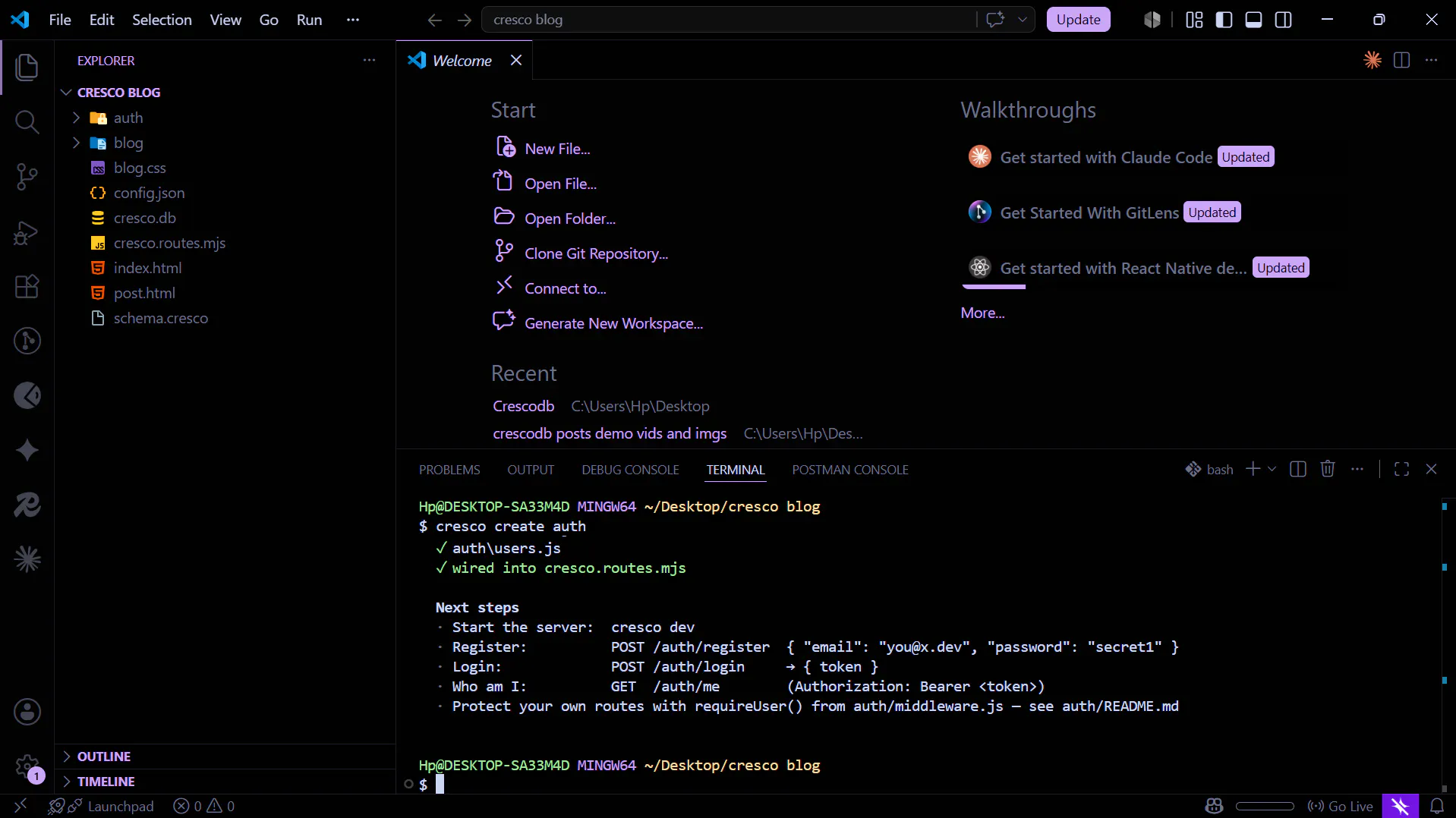The image size is (1456, 818).
Task: Switch to the OUTPUT tab
Action: [531, 470]
